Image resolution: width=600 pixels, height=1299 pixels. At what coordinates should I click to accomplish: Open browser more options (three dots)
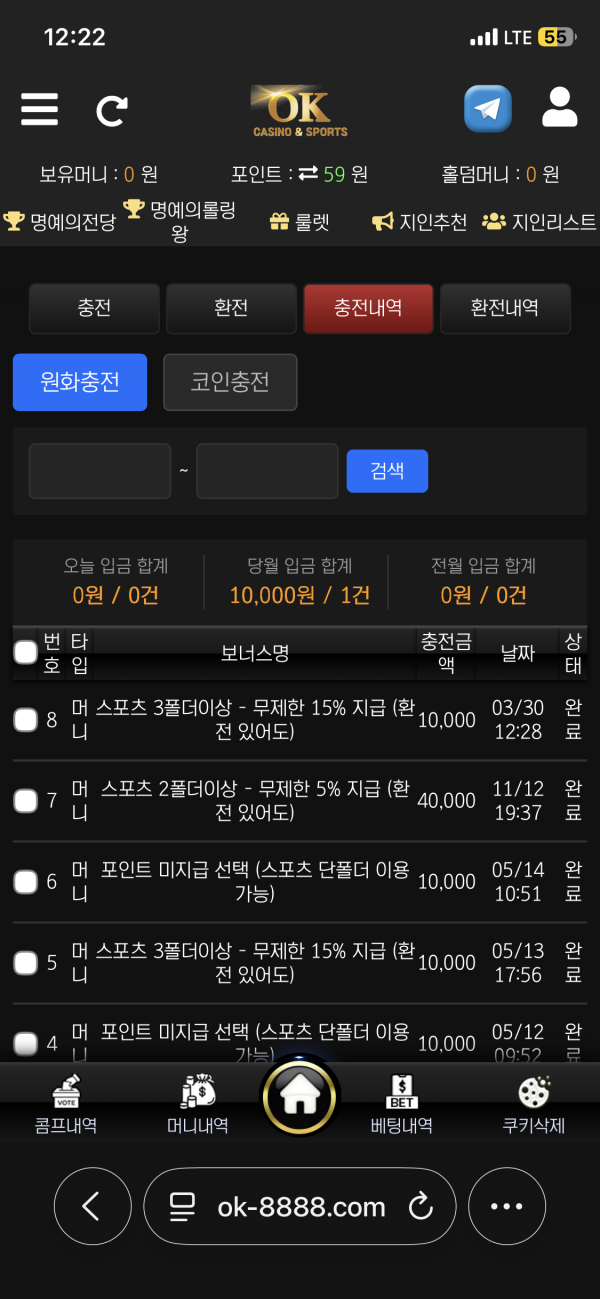tap(507, 1207)
